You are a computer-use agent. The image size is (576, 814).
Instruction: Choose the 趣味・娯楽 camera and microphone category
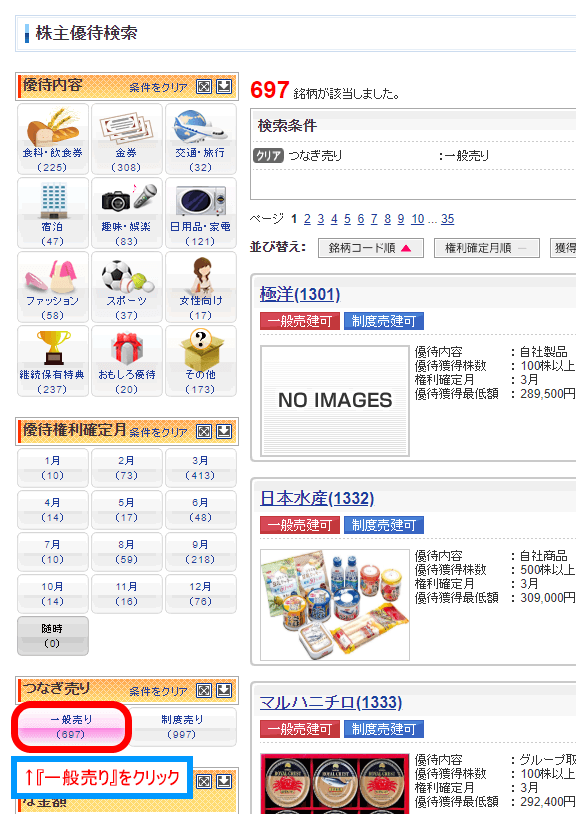(x=127, y=213)
